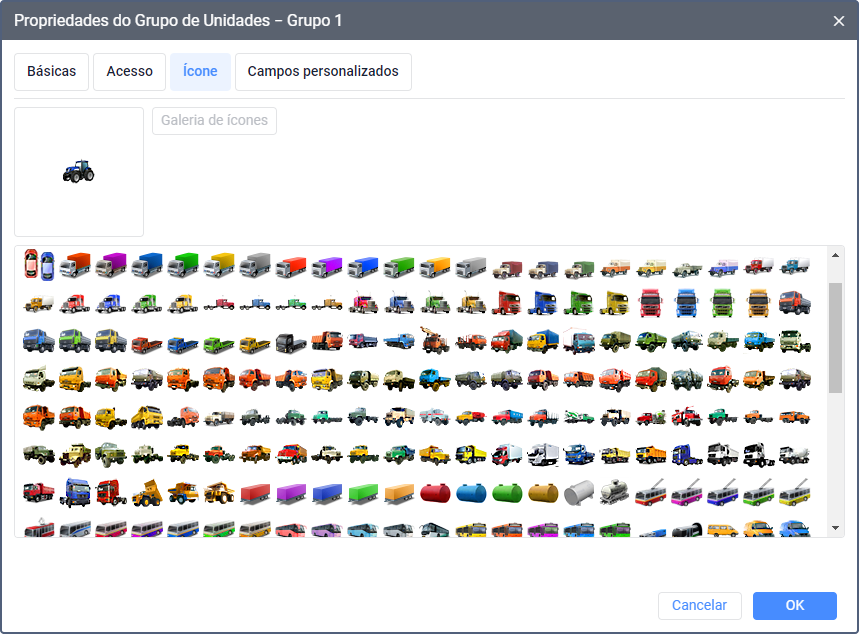Open the Galeria de ícones
The height and width of the screenshot is (634, 860).
(214, 121)
